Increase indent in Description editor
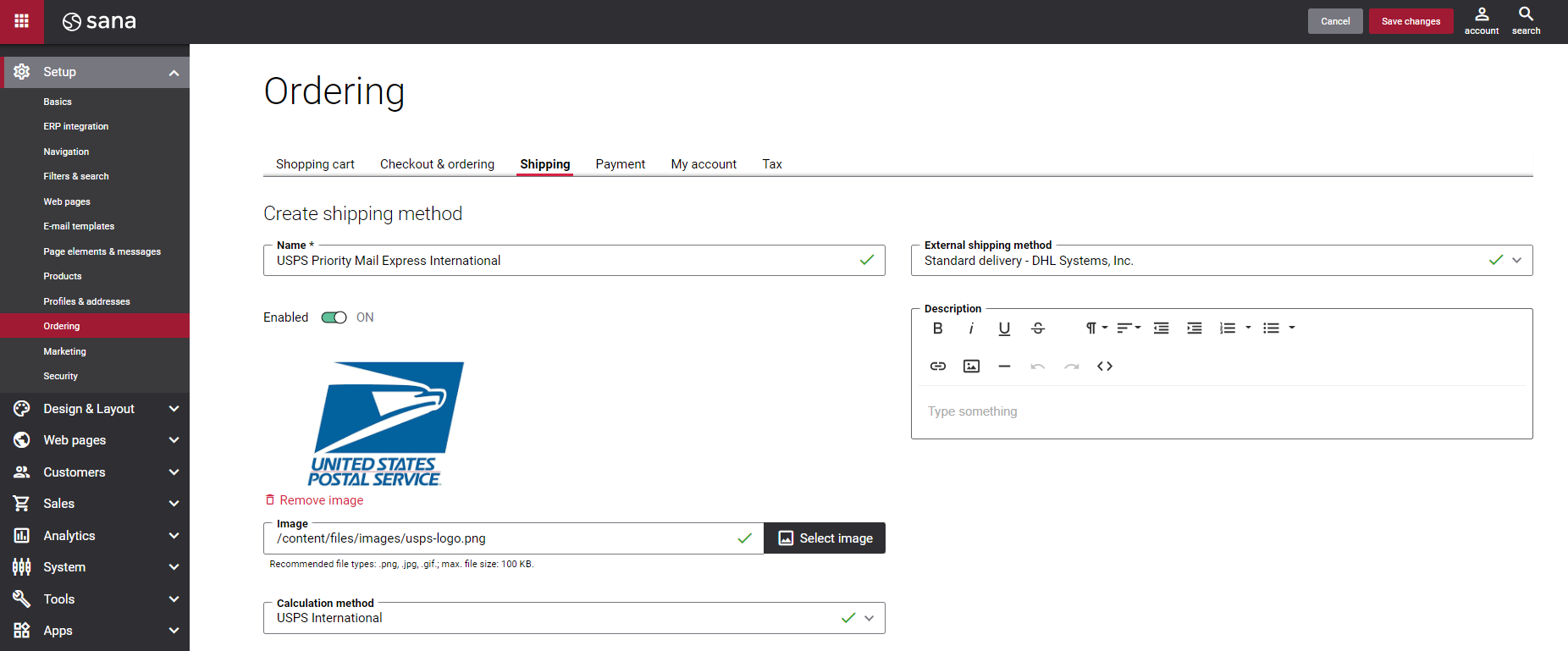Screen dimensions: 1568x651 point(1195,328)
